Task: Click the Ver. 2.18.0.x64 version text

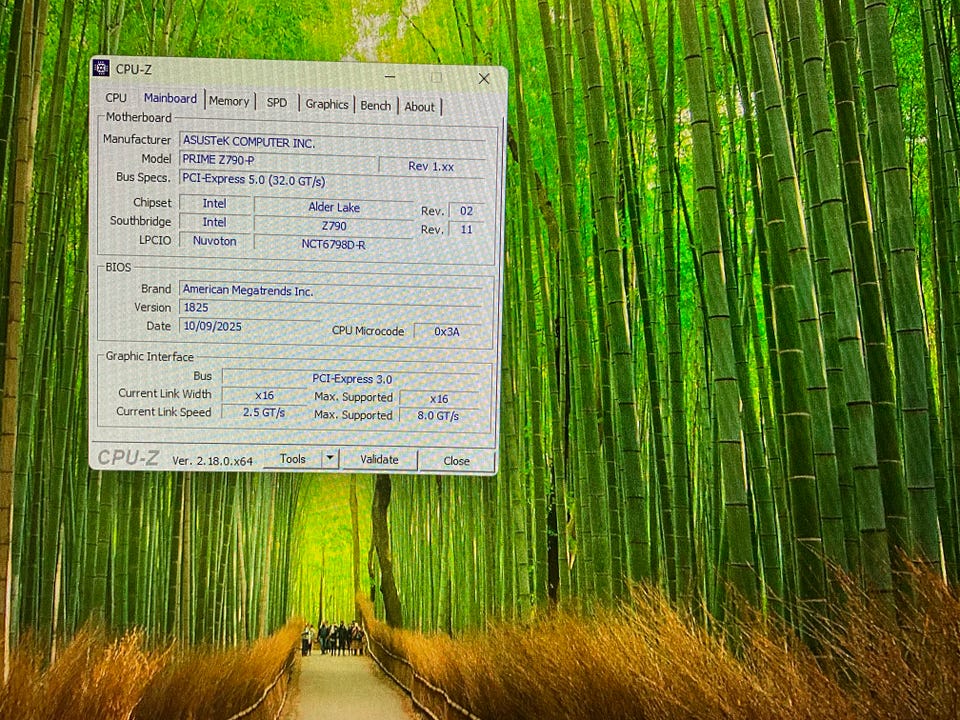Action: [x=212, y=461]
